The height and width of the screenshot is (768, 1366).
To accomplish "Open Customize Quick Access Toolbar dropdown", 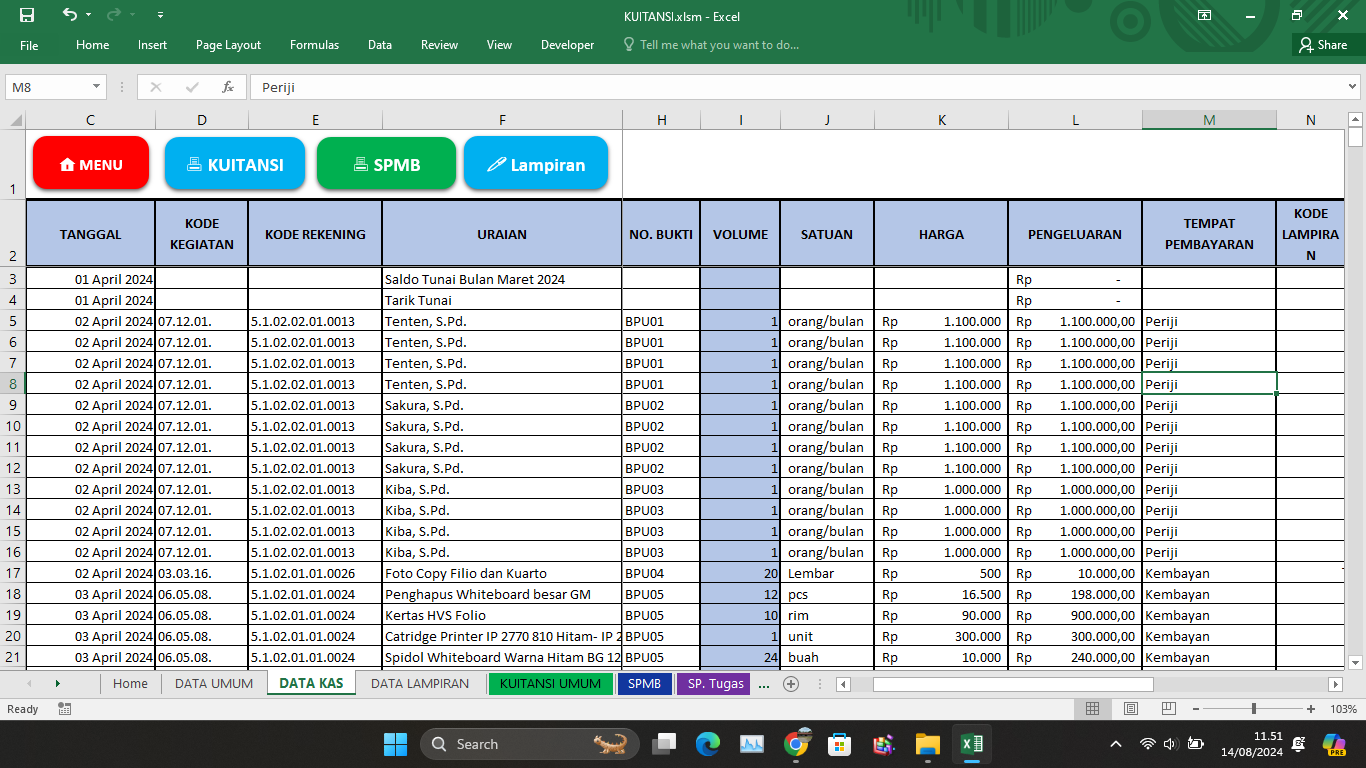I will 161,15.
